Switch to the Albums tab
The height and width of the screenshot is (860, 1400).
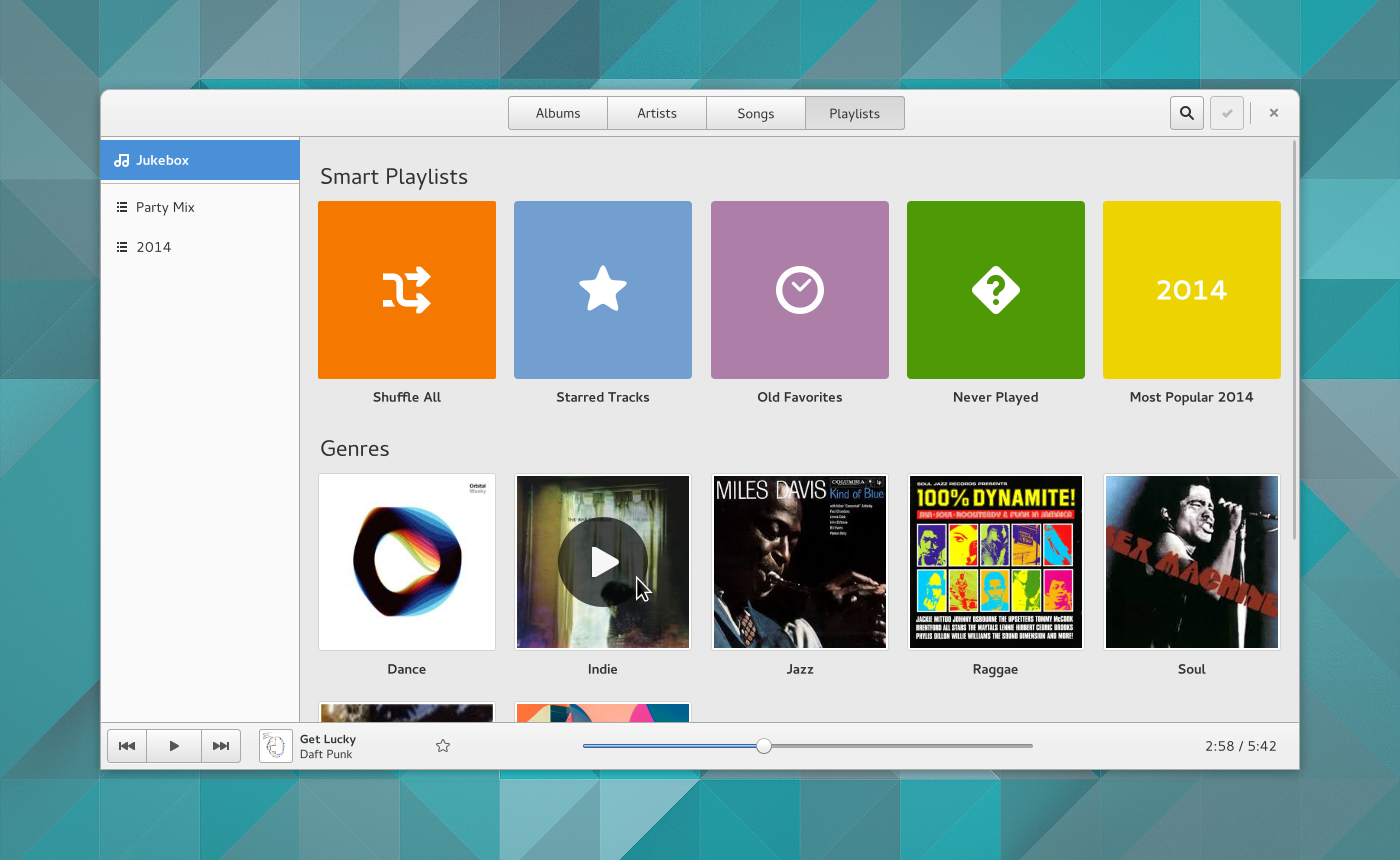pyautogui.click(x=558, y=113)
